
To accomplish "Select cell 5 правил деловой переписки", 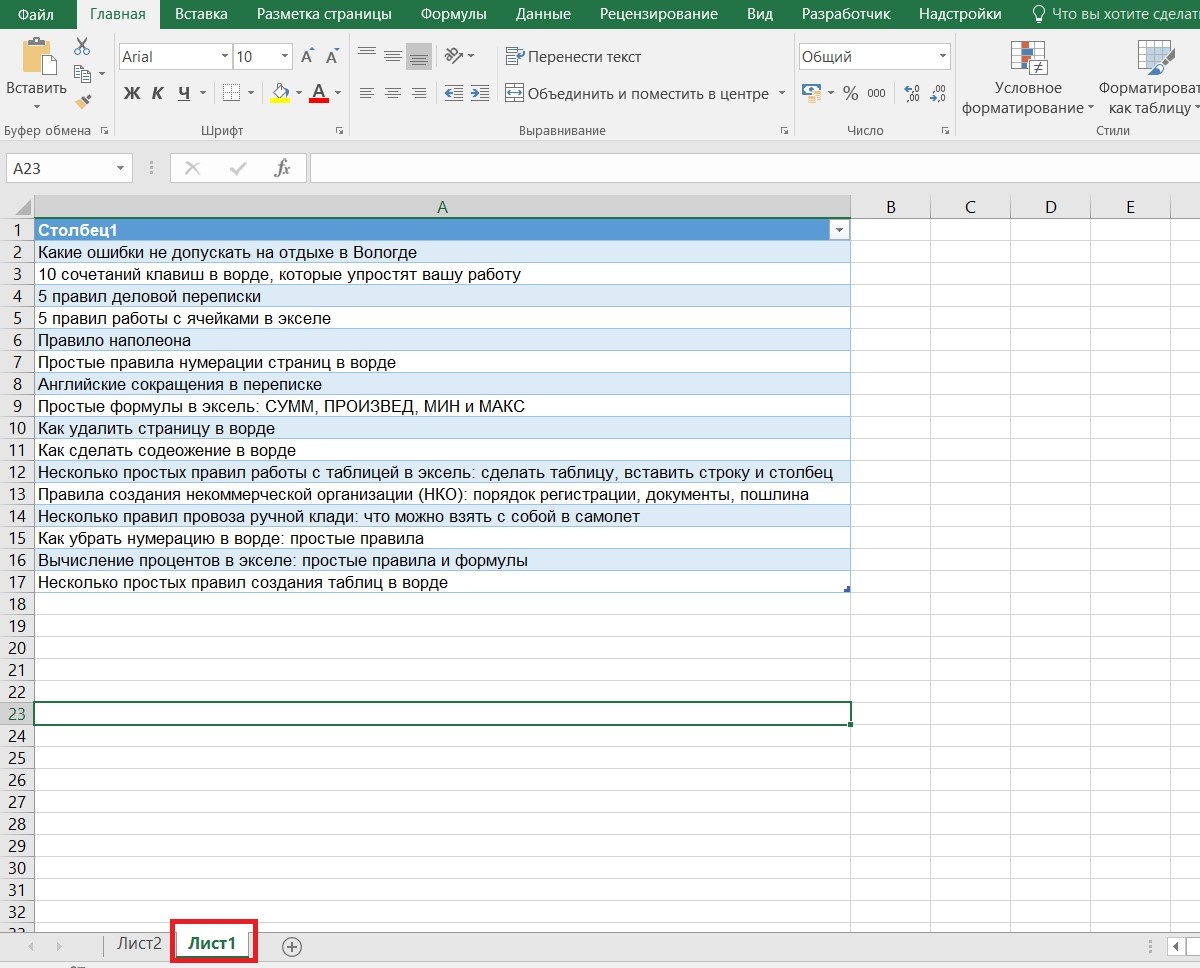I will pyautogui.click(x=442, y=296).
